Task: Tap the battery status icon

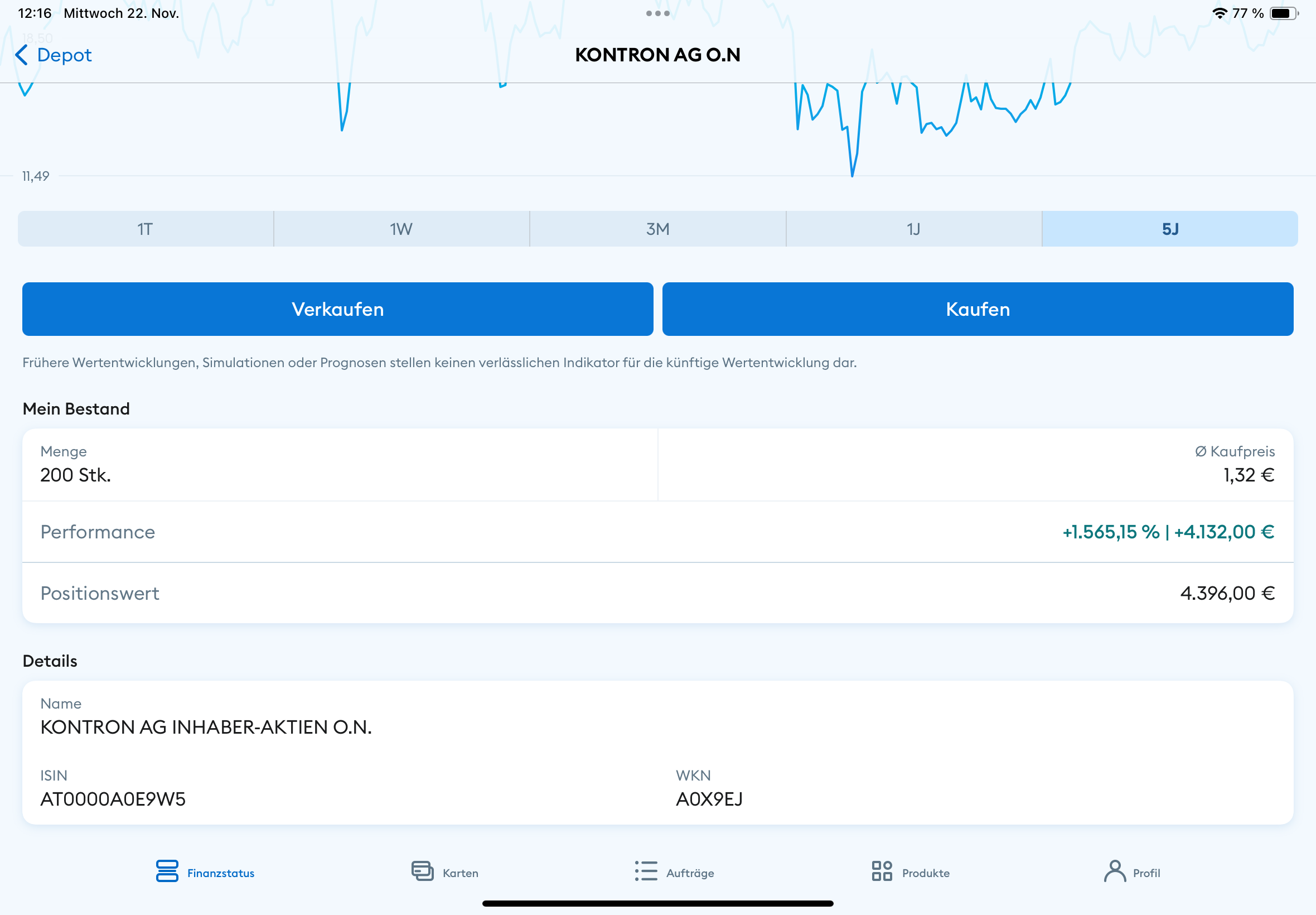Action: tap(1283, 13)
